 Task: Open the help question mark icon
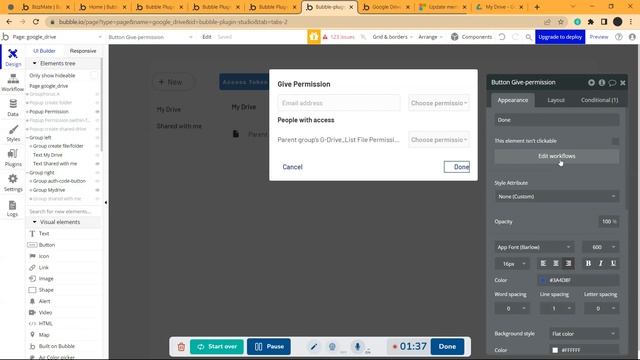(x=619, y=37)
